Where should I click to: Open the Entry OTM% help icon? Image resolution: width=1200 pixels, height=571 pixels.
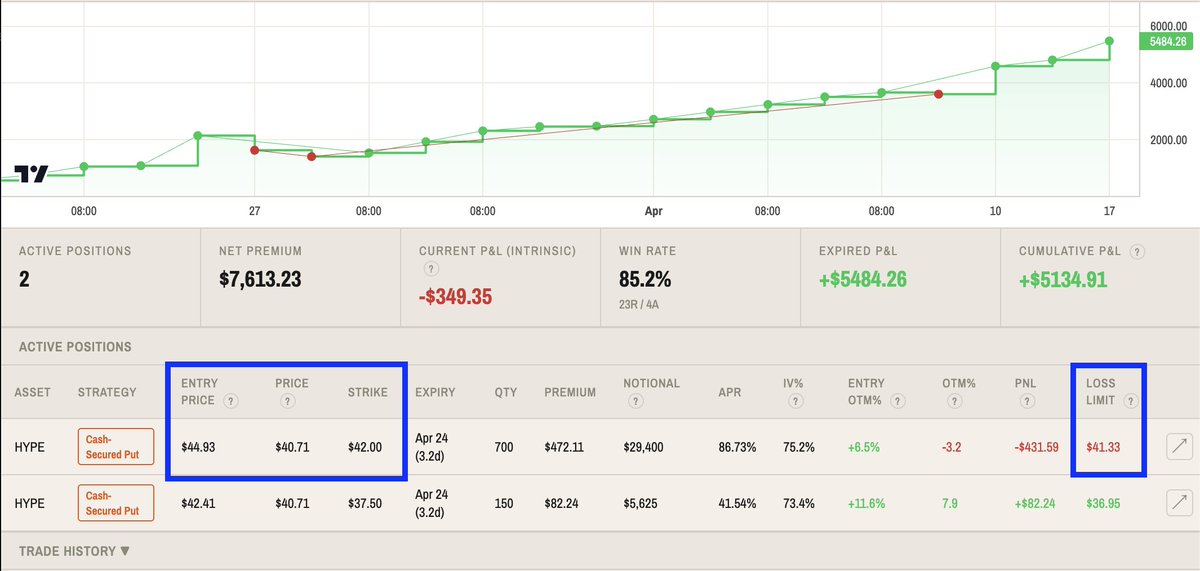click(x=897, y=401)
